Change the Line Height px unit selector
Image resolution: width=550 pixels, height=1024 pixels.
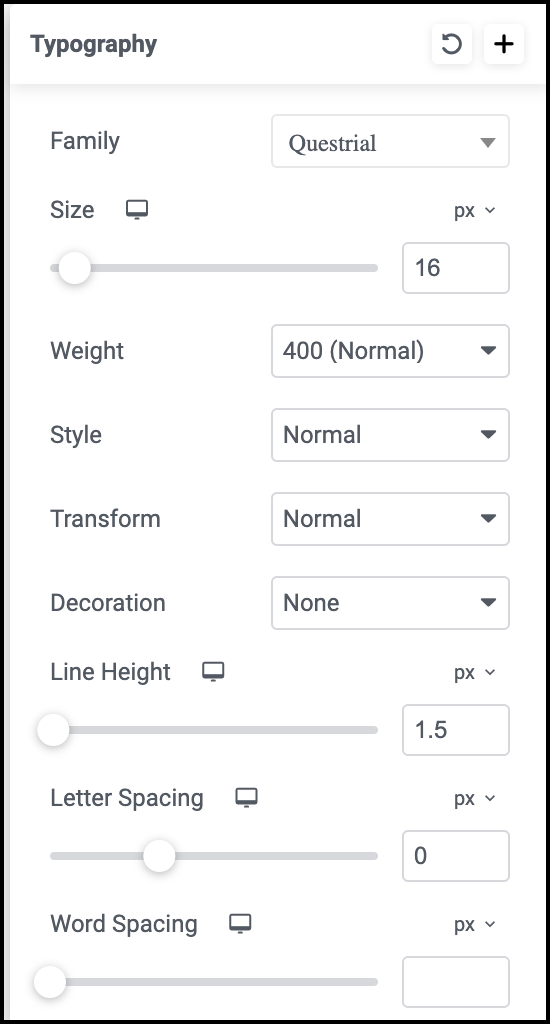pos(475,672)
